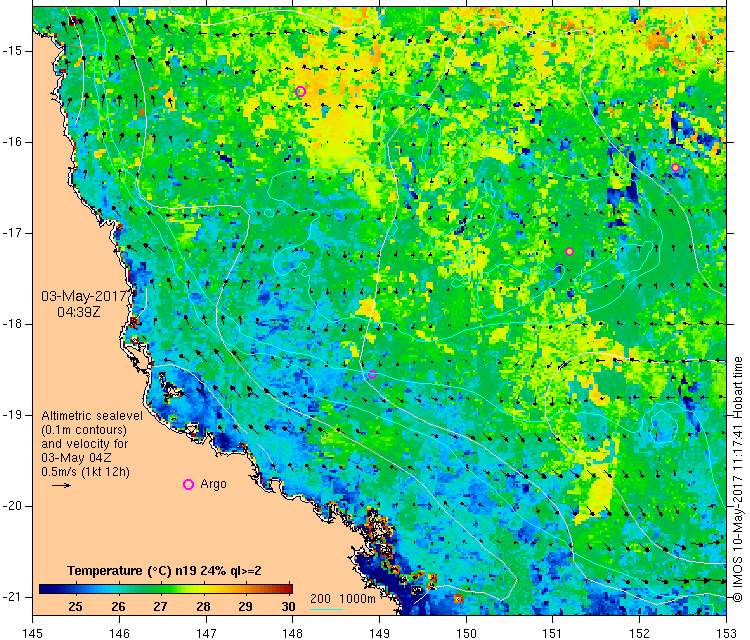Click the 'and velocity for' caption line
This screenshot has height=640, width=750.
[85, 443]
